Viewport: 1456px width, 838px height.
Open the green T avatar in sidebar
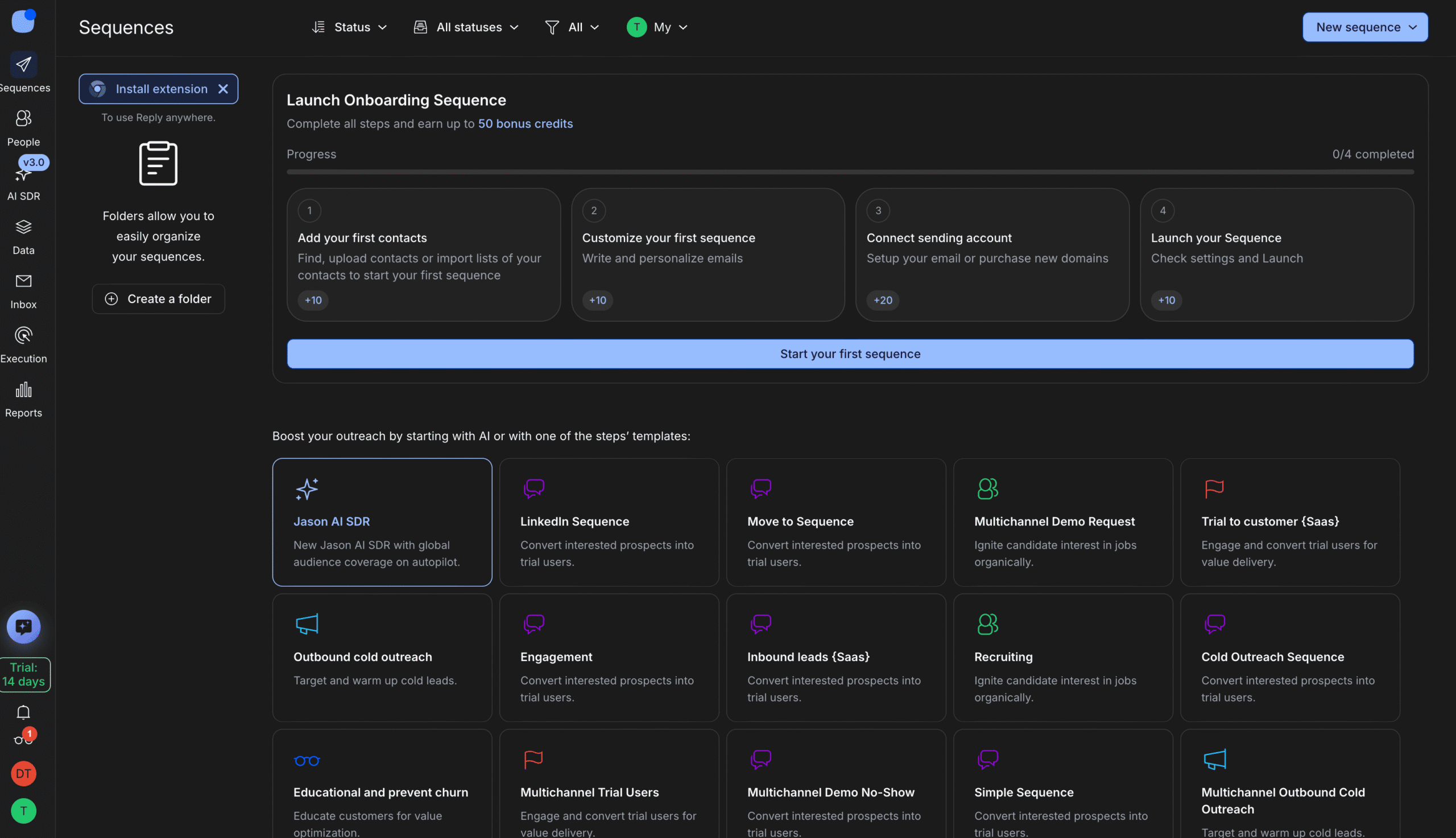24,811
